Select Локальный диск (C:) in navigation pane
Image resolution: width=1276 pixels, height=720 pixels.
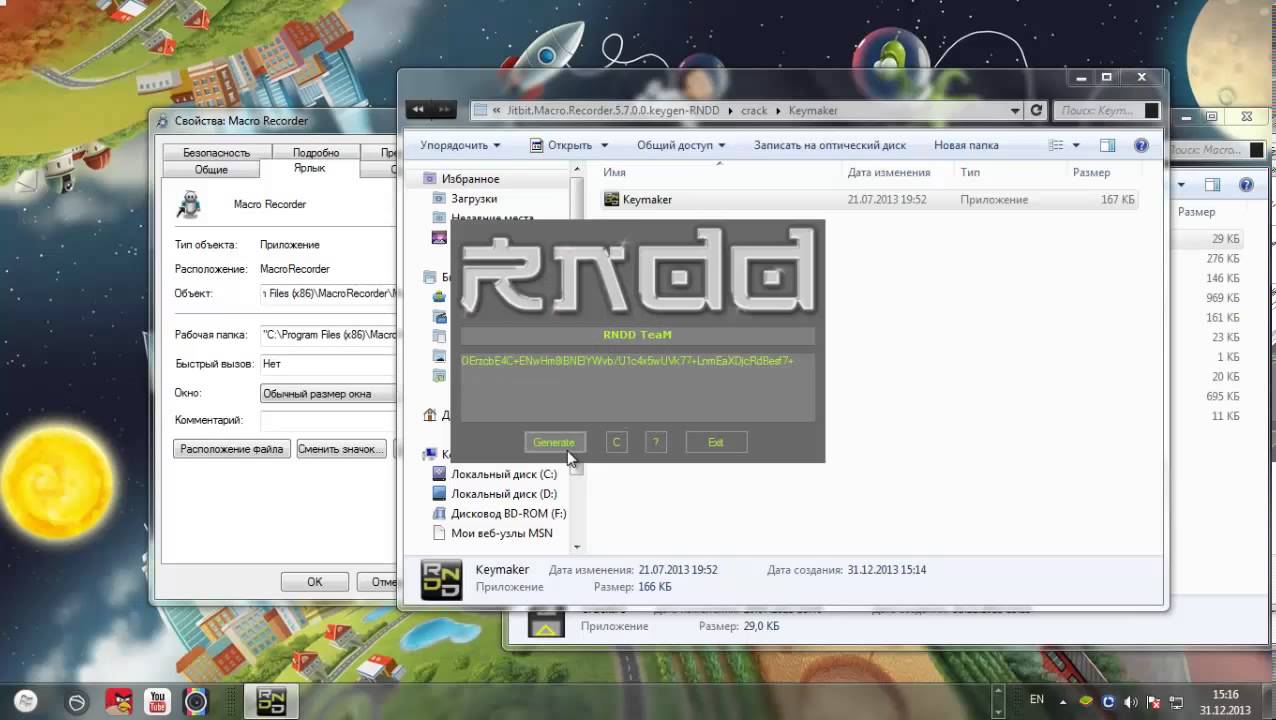503,474
